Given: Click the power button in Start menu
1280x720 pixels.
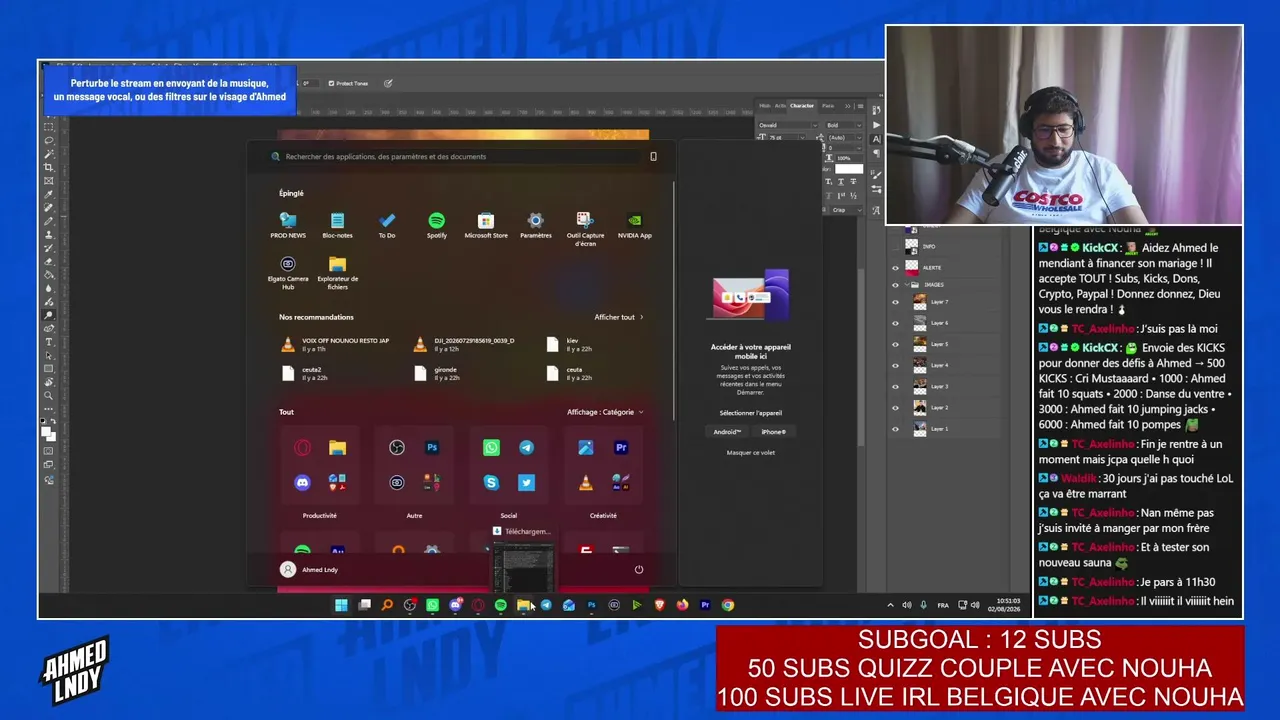Looking at the screenshot, I should click(639, 570).
